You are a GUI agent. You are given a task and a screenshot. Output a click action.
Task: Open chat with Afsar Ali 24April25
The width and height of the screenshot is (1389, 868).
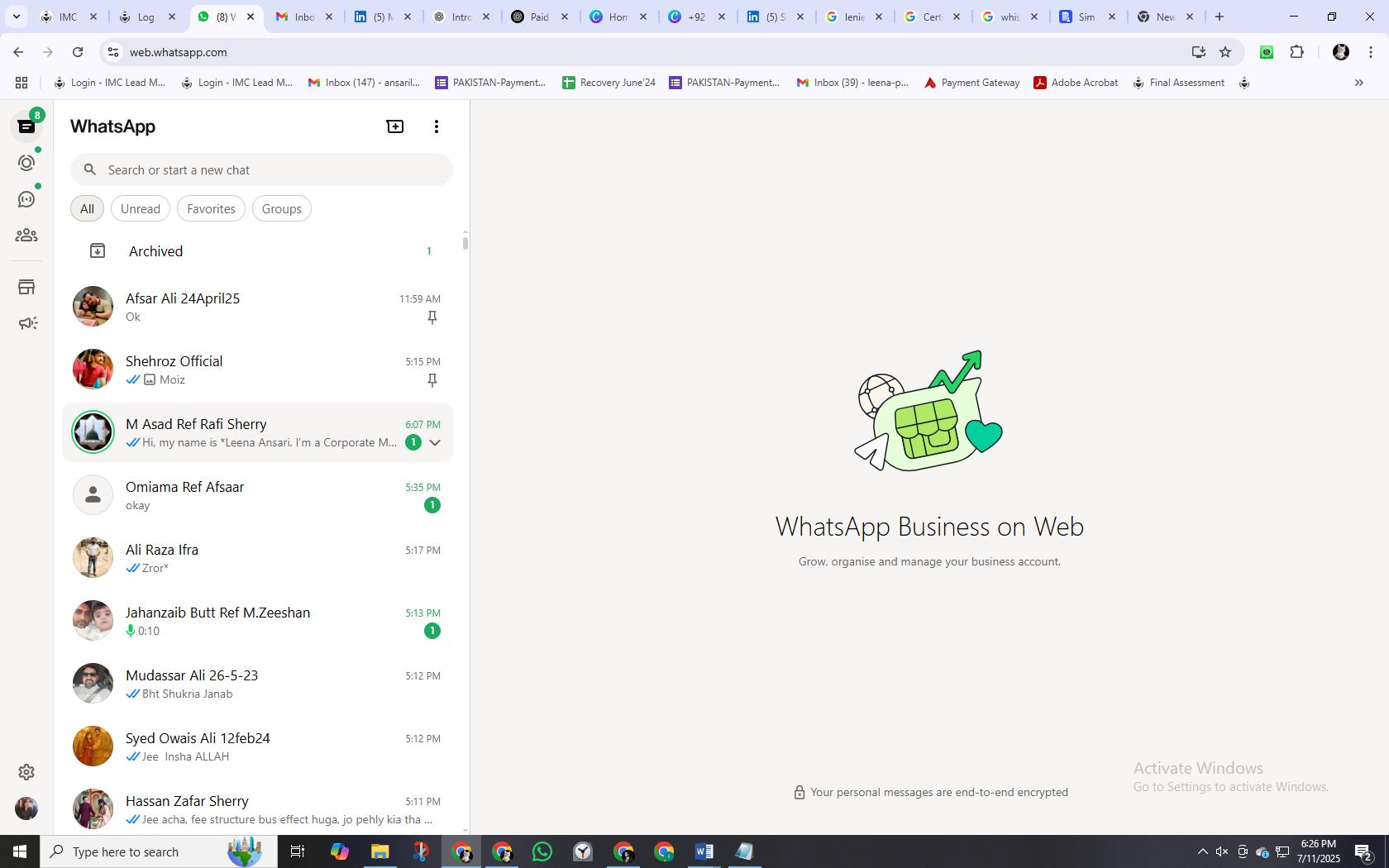(258, 307)
